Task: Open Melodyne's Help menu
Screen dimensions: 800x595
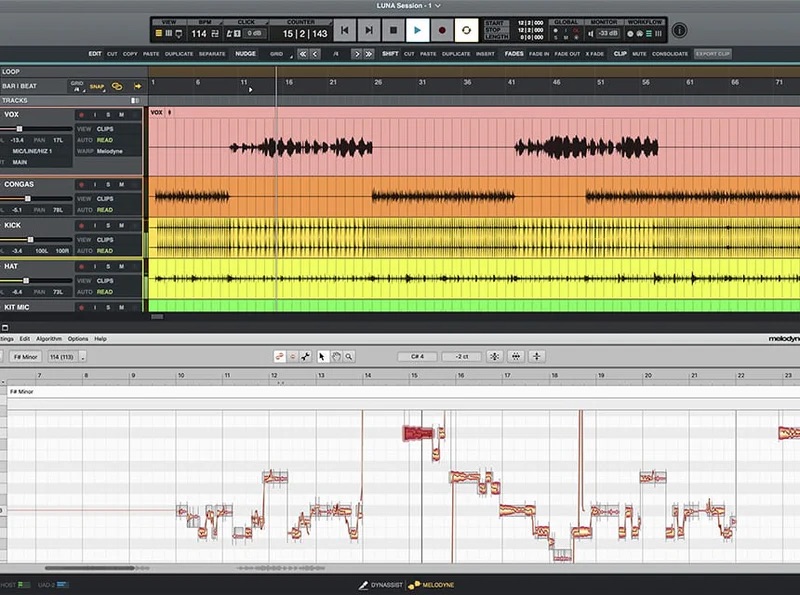Action: point(101,339)
